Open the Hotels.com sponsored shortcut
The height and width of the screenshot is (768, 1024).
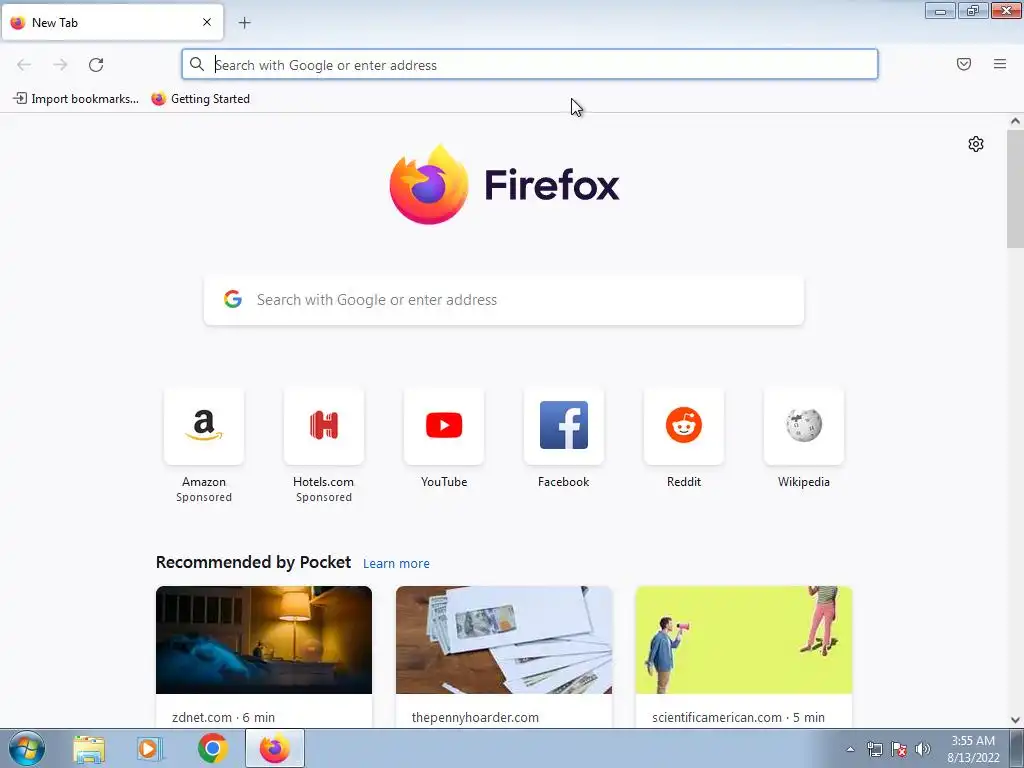324,426
